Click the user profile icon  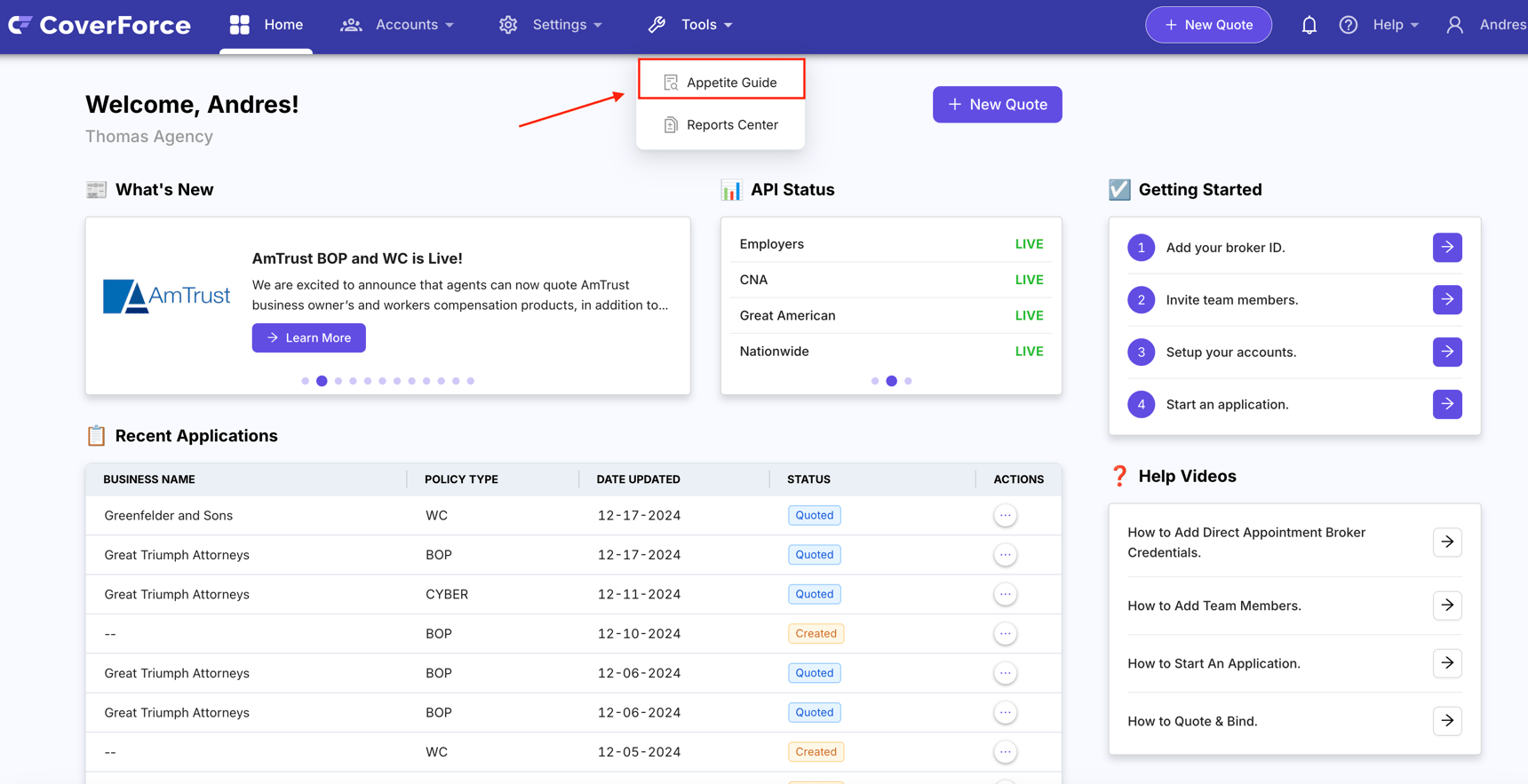click(x=1454, y=25)
